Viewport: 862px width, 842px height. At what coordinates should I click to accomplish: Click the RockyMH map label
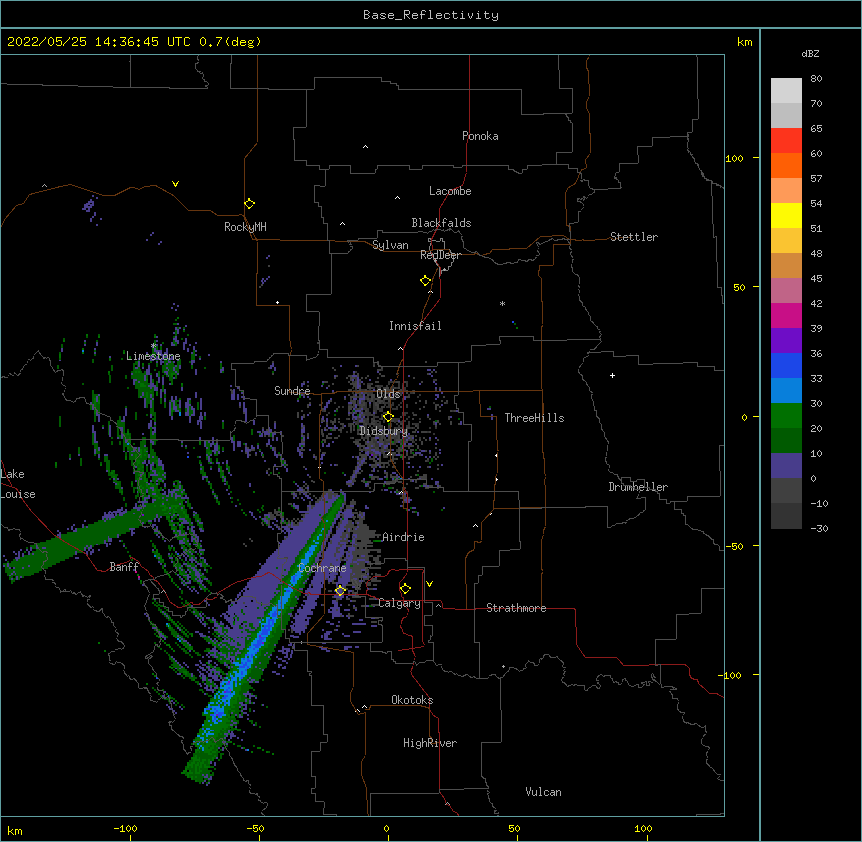pyautogui.click(x=245, y=227)
